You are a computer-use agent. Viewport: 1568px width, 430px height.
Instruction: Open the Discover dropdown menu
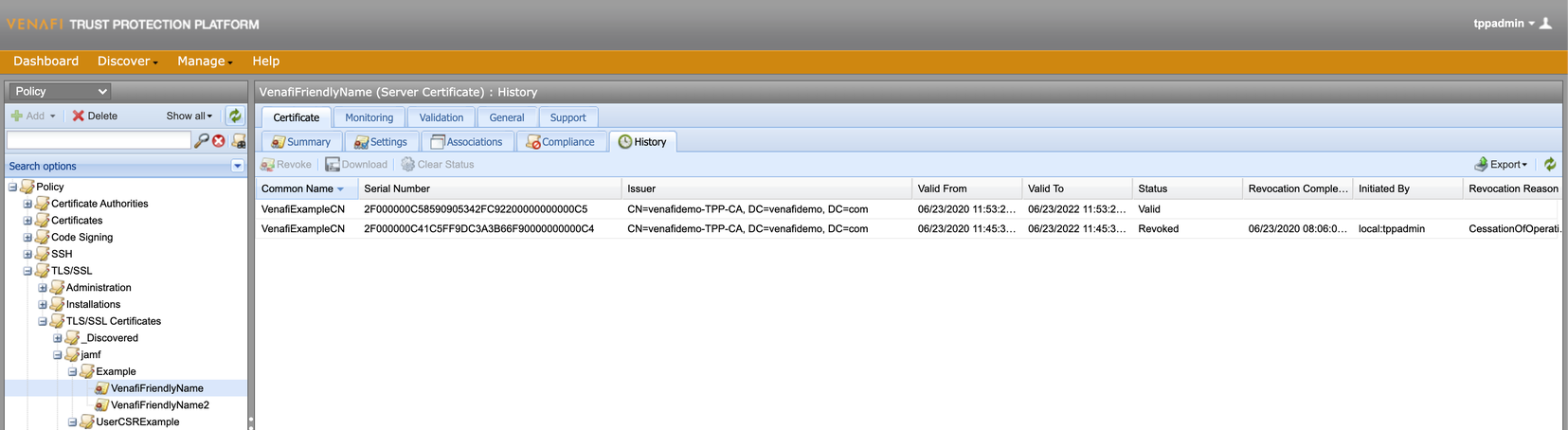[127, 61]
